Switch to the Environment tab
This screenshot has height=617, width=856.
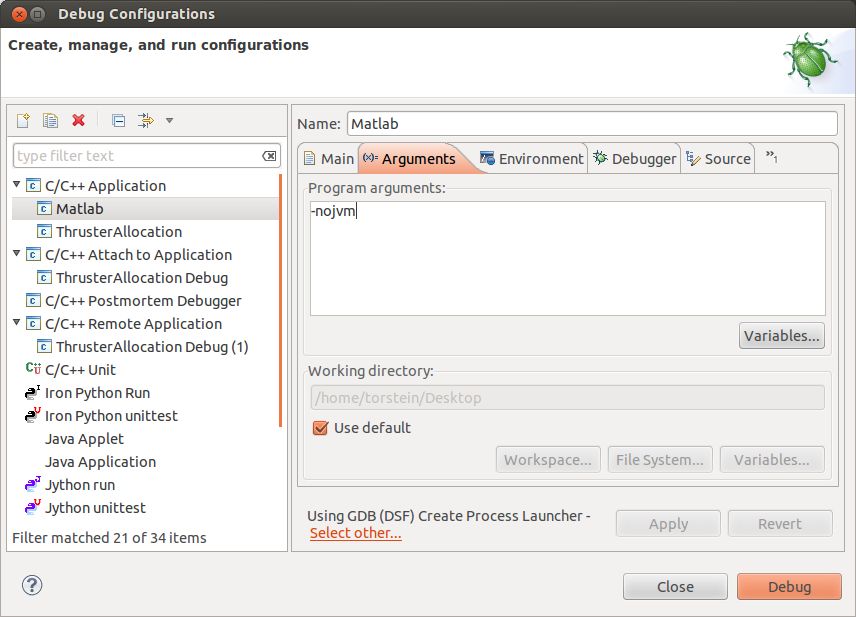[x=531, y=159]
